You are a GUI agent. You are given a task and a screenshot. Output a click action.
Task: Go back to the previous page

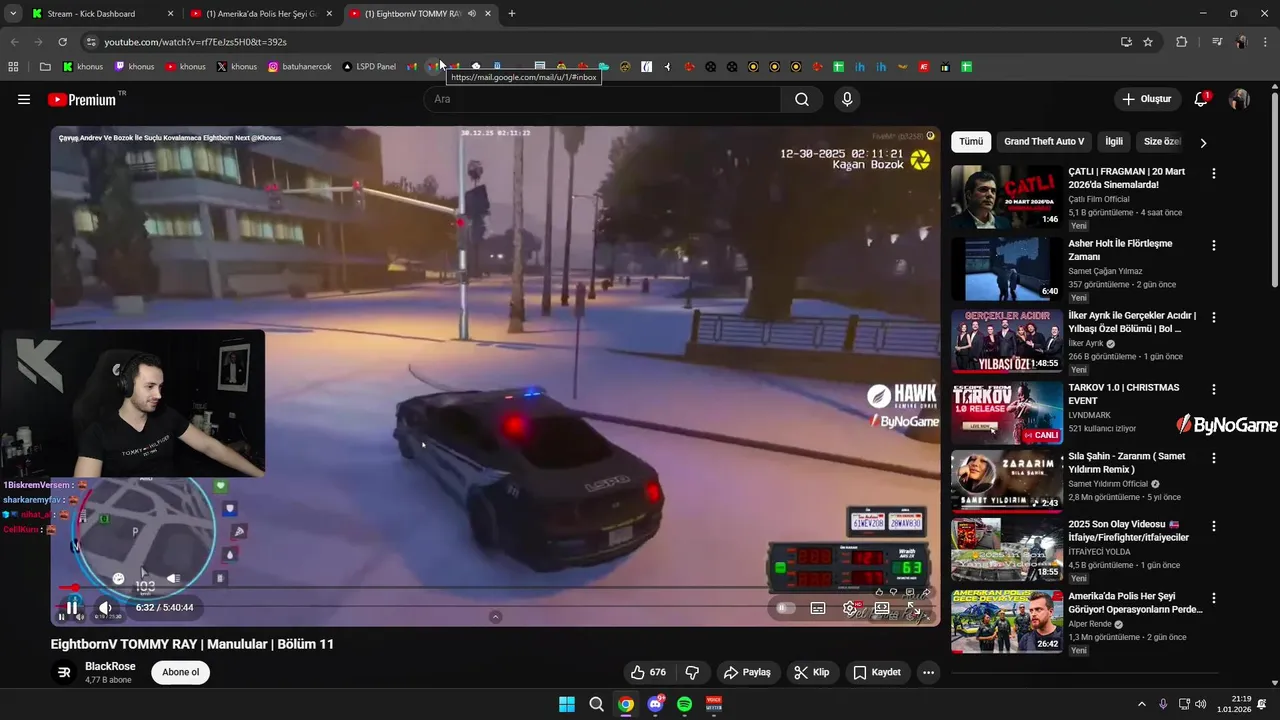point(14,42)
